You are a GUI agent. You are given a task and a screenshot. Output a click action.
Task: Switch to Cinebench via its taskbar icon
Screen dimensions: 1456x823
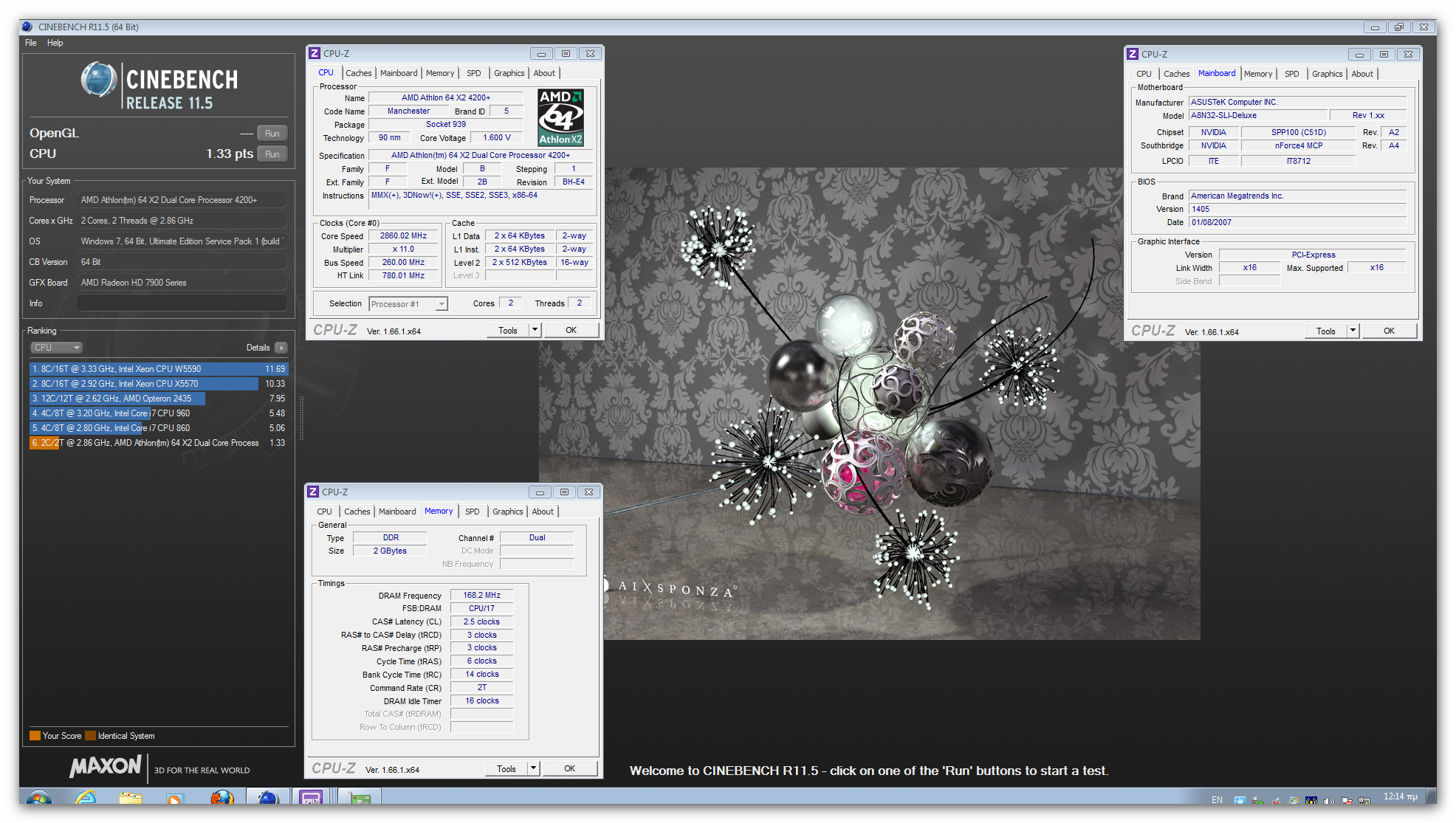267,797
